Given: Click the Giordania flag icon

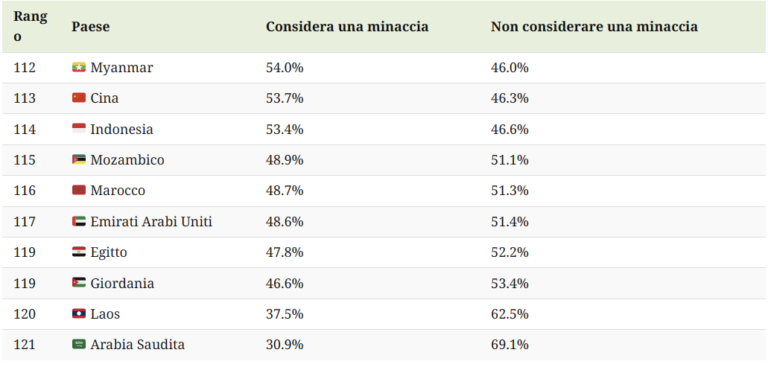Looking at the screenshot, I should (79, 283).
